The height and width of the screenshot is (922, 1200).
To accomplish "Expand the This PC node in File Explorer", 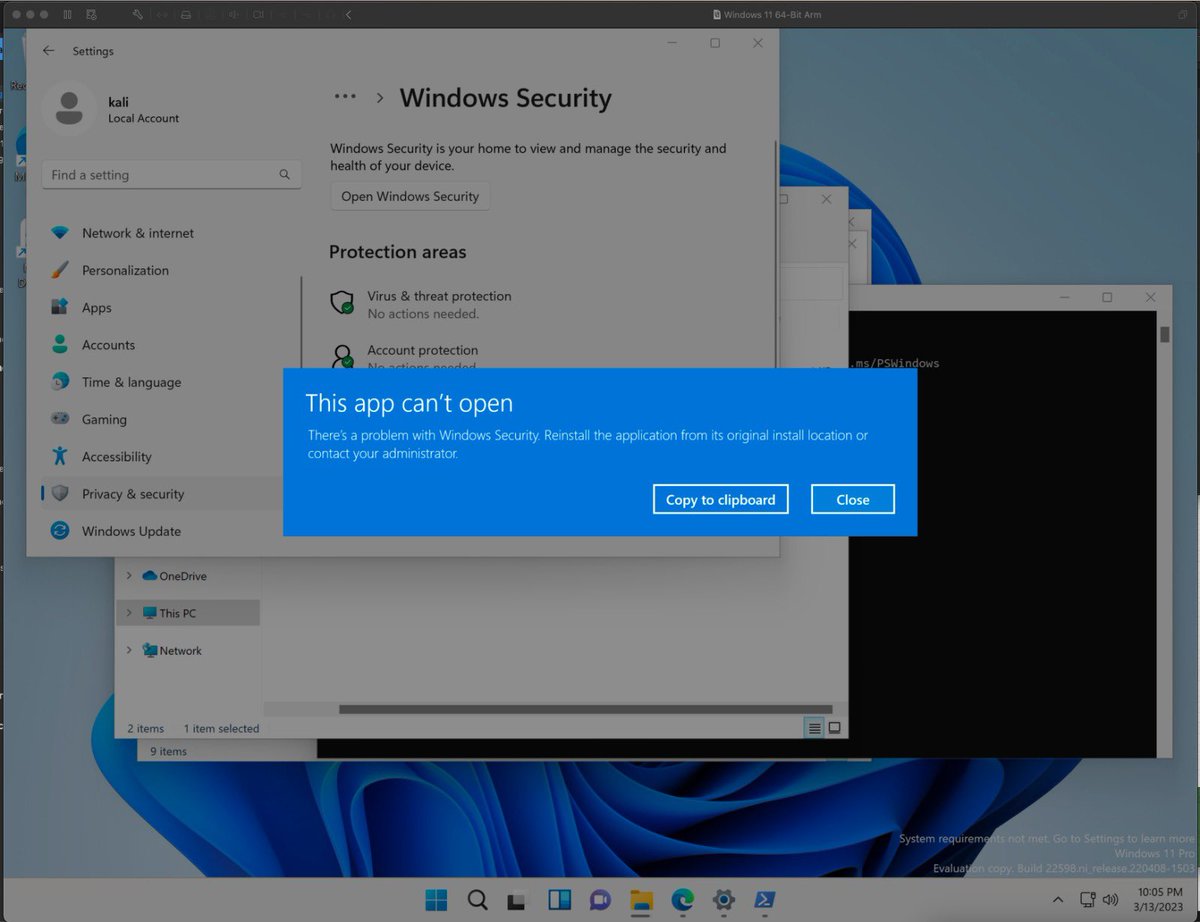I will point(129,613).
